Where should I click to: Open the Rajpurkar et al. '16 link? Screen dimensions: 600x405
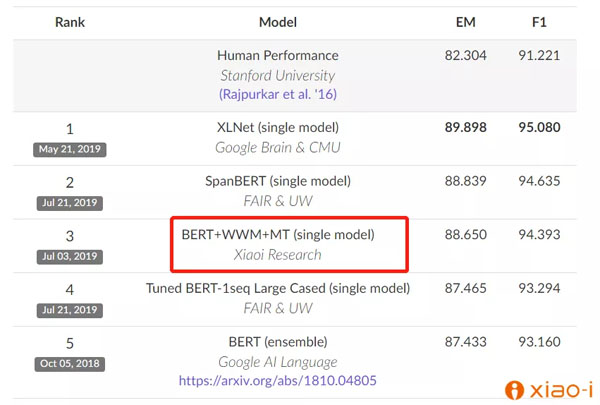click(x=278, y=94)
